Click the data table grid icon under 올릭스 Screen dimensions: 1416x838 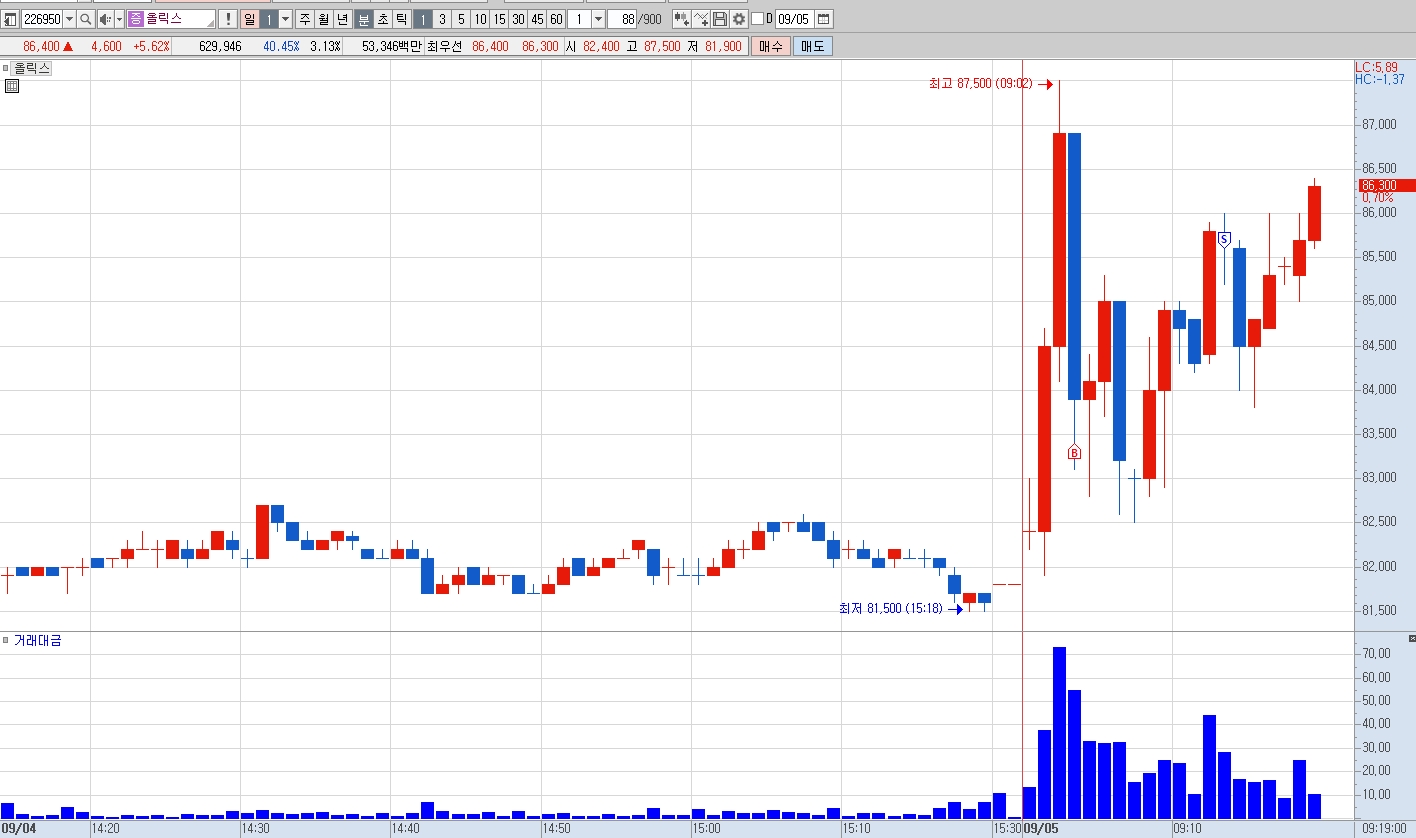click(12, 86)
